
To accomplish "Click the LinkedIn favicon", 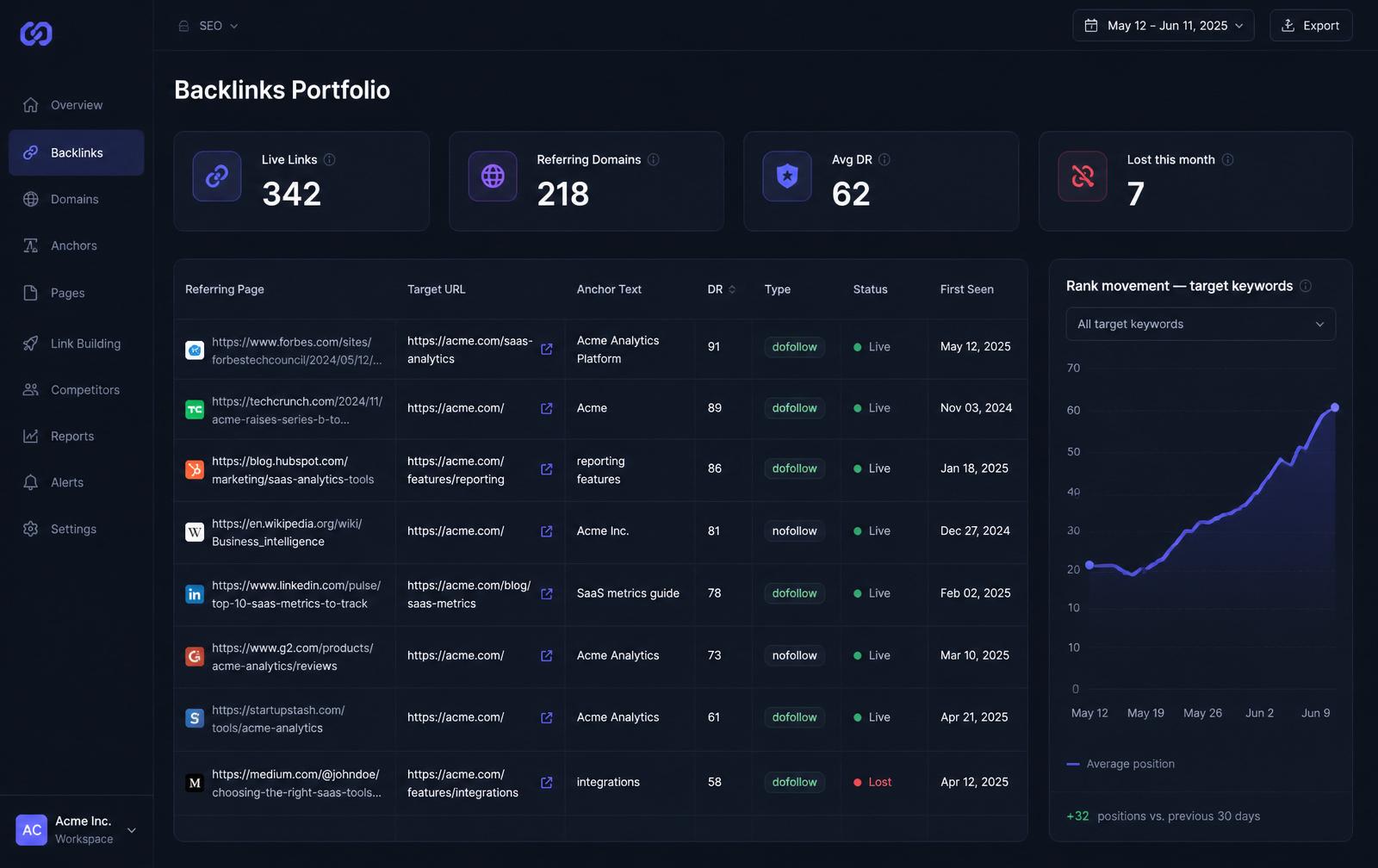I will (x=195, y=594).
